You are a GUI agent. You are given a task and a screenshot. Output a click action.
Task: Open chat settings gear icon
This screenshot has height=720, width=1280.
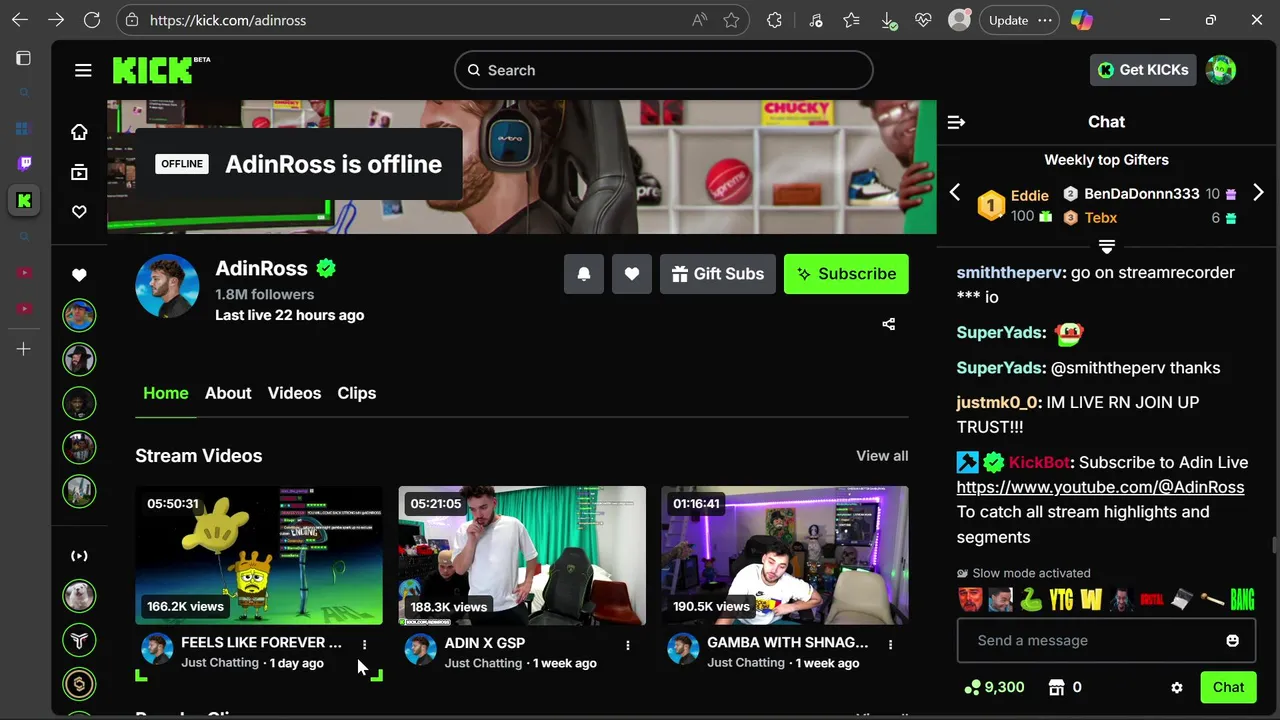pyautogui.click(x=1177, y=688)
